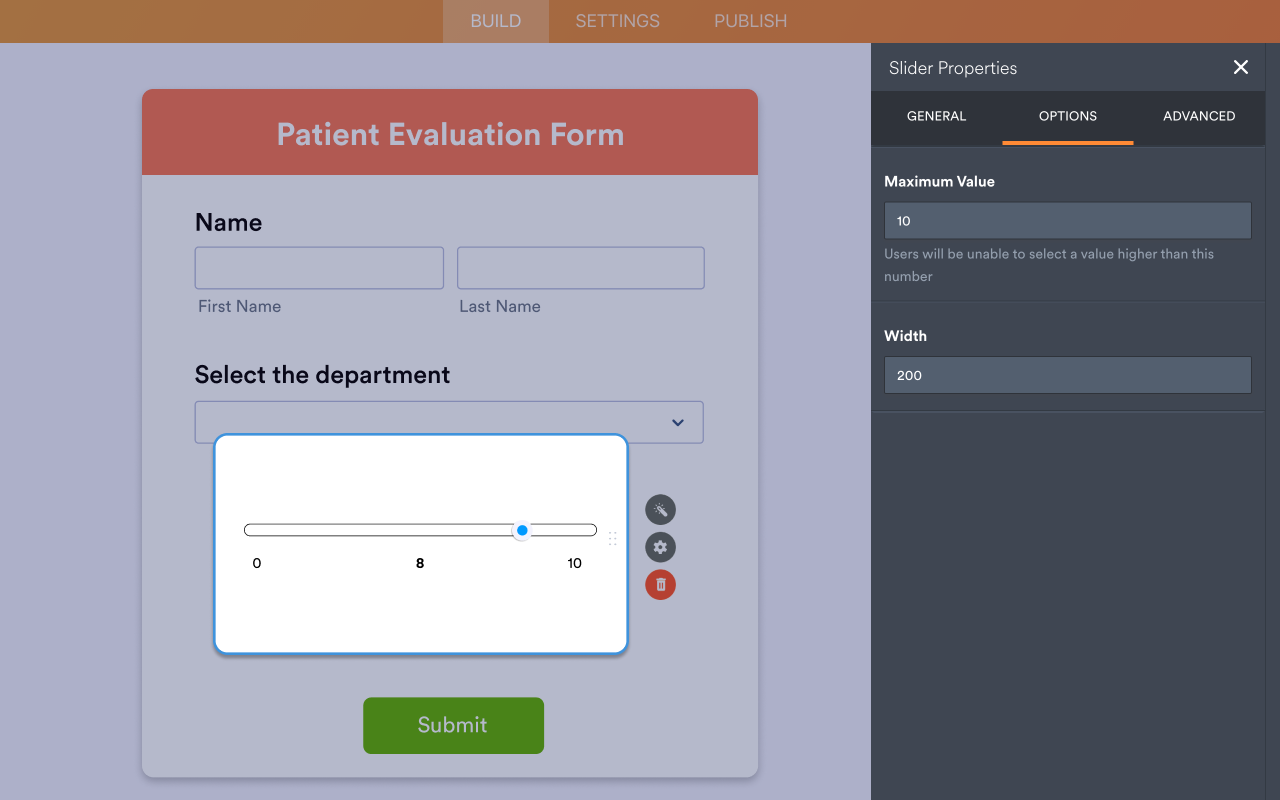Click the Submit button

[453, 725]
